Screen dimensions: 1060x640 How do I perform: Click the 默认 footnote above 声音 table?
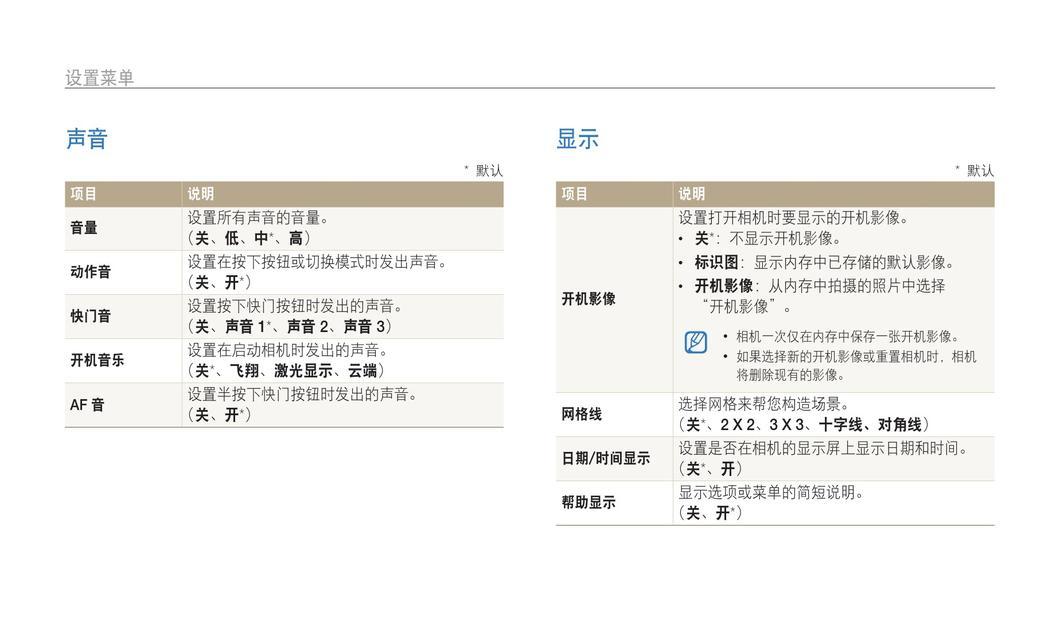tap(484, 170)
